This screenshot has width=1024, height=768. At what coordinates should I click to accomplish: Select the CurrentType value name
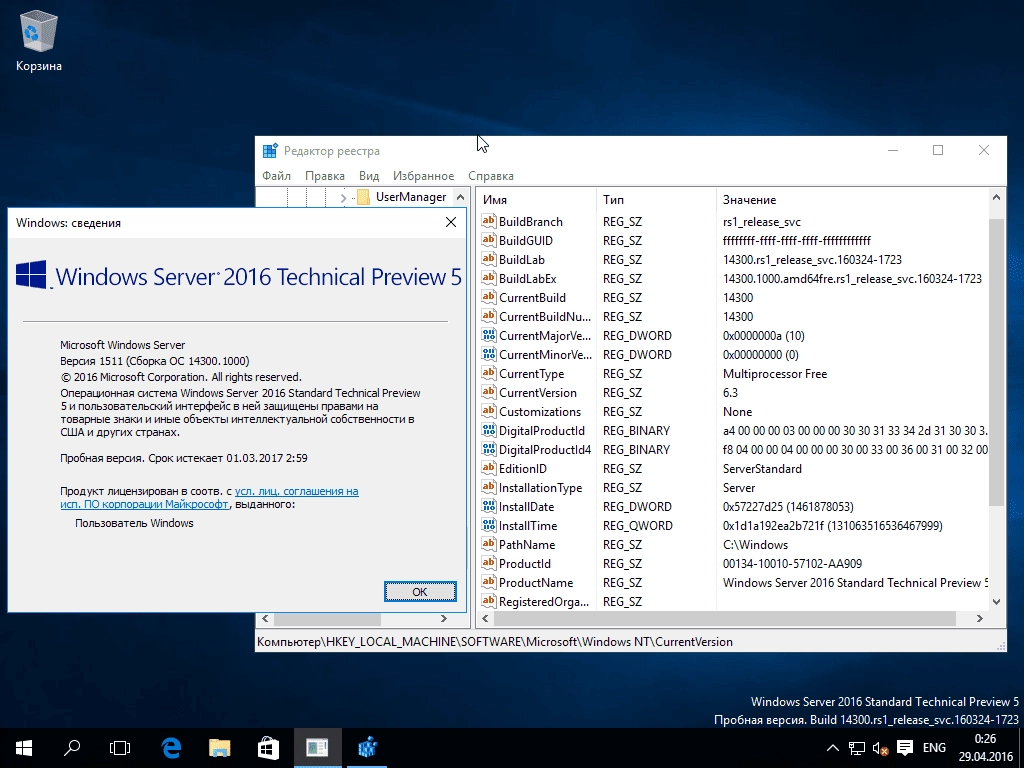tap(531, 374)
